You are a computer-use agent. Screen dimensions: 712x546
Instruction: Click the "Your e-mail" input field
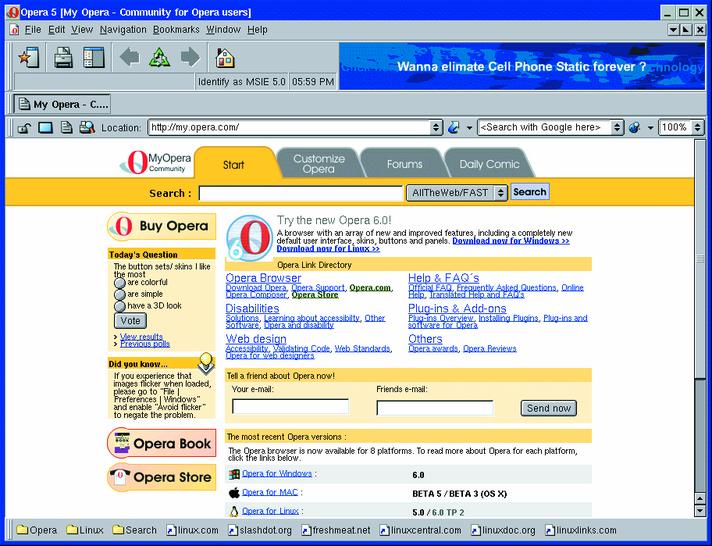(290, 407)
